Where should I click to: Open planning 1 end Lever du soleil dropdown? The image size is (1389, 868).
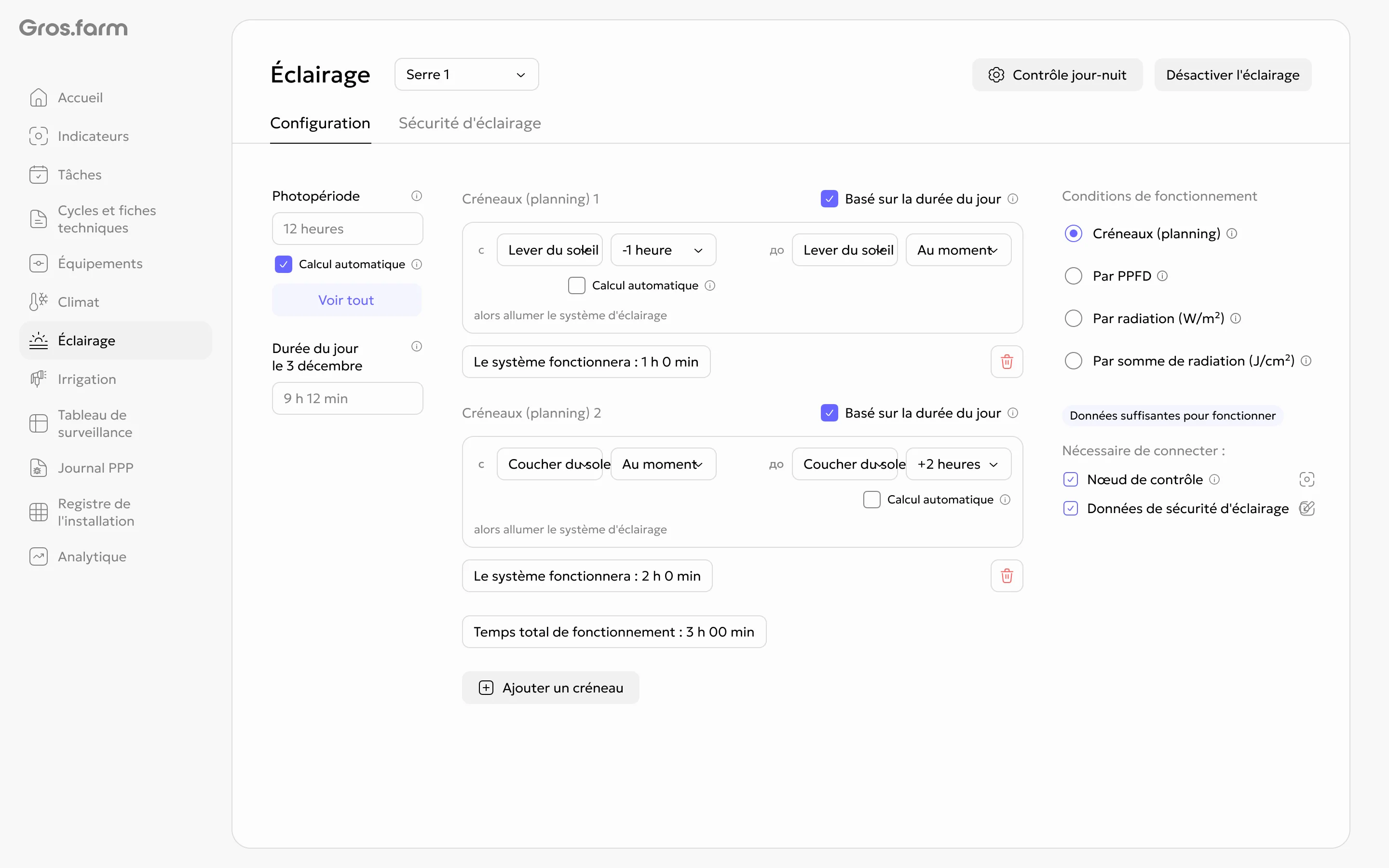click(x=845, y=250)
